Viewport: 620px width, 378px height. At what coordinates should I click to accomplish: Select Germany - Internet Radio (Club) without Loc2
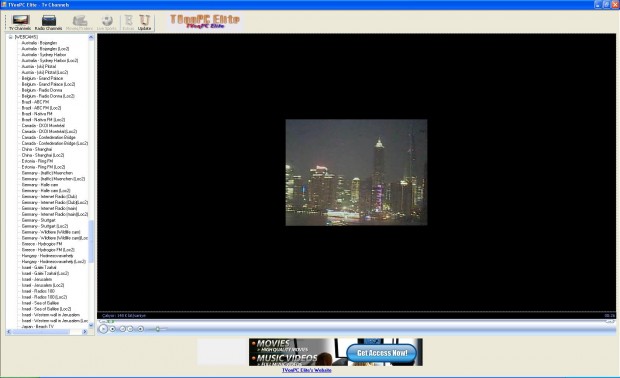coord(49,197)
